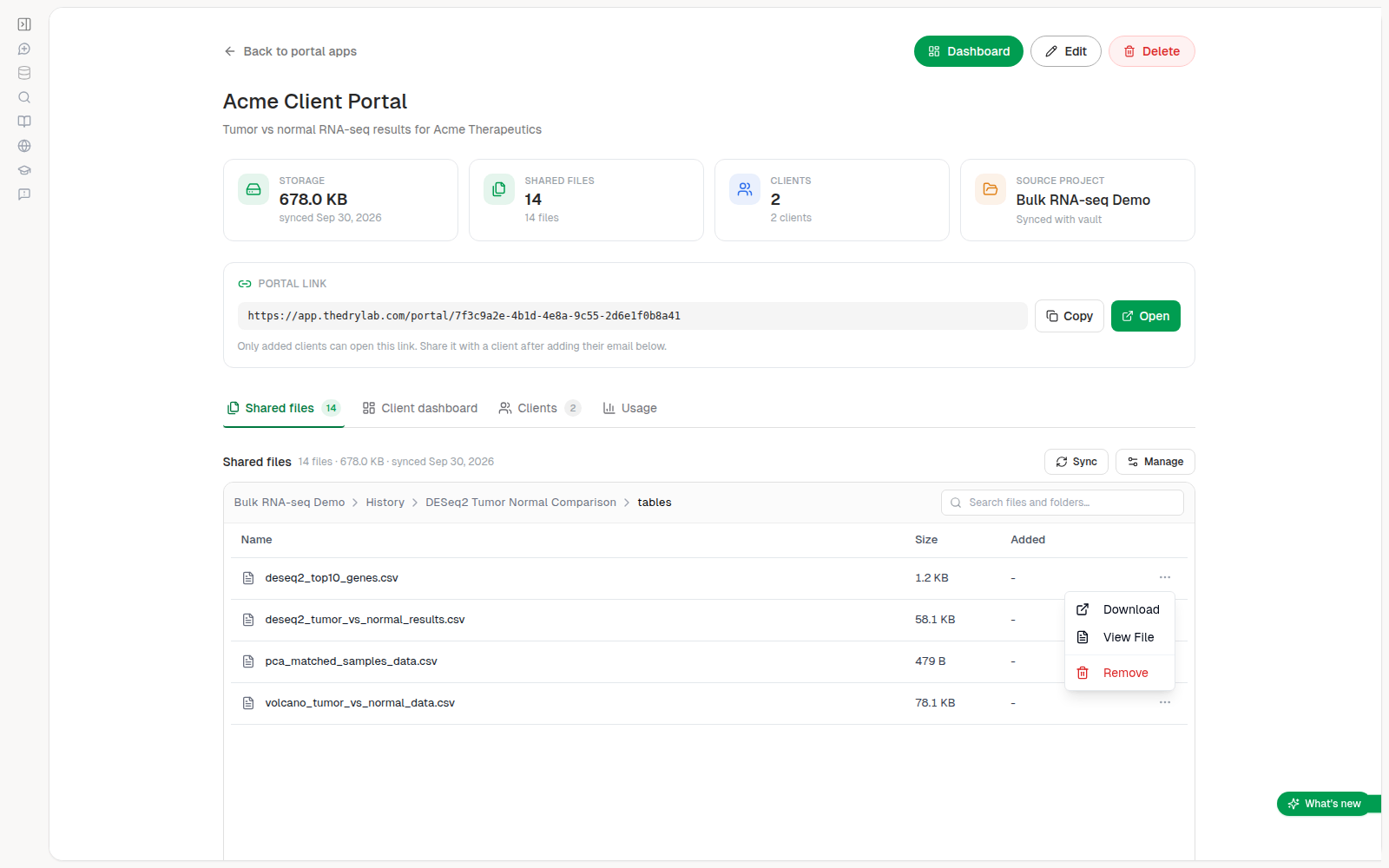Screen dimensions: 1389x868
Task: Choose Remove from context menu
Action: coord(1120,673)
